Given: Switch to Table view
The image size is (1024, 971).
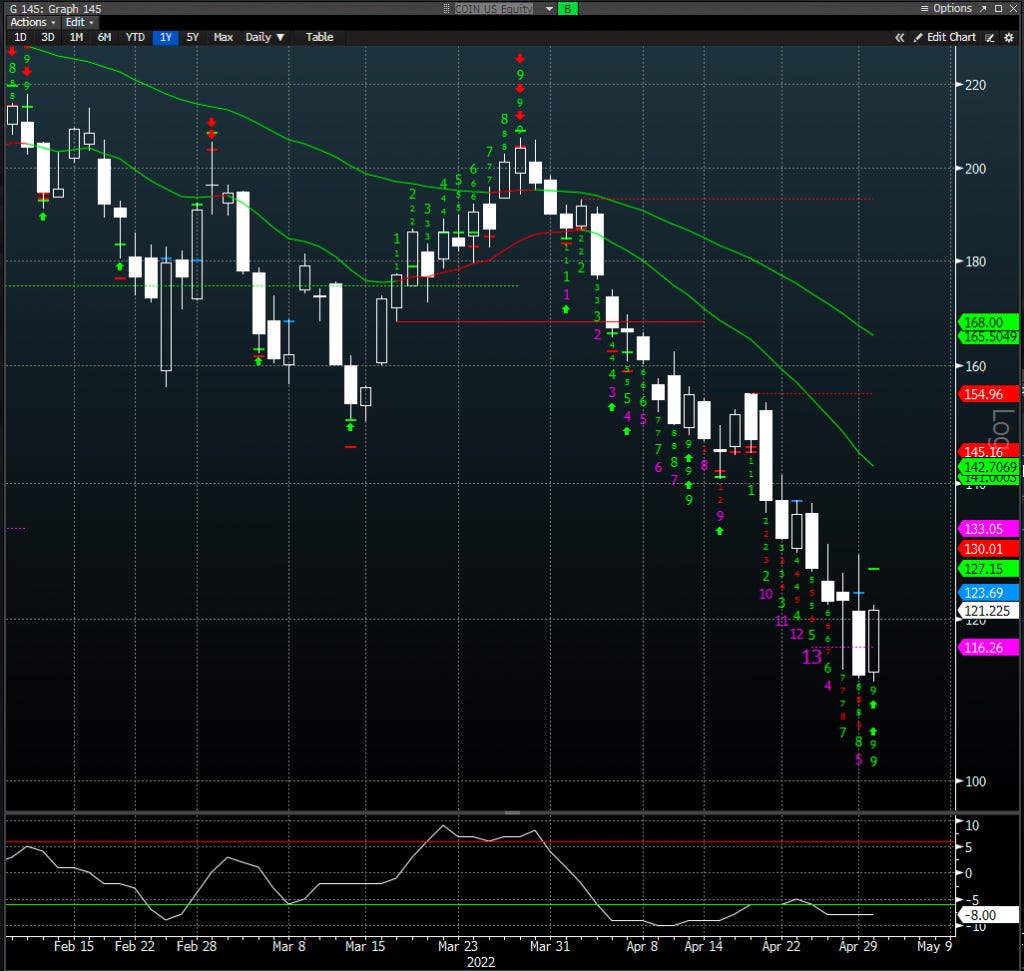Looking at the screenshot, I should pos(319,37).
